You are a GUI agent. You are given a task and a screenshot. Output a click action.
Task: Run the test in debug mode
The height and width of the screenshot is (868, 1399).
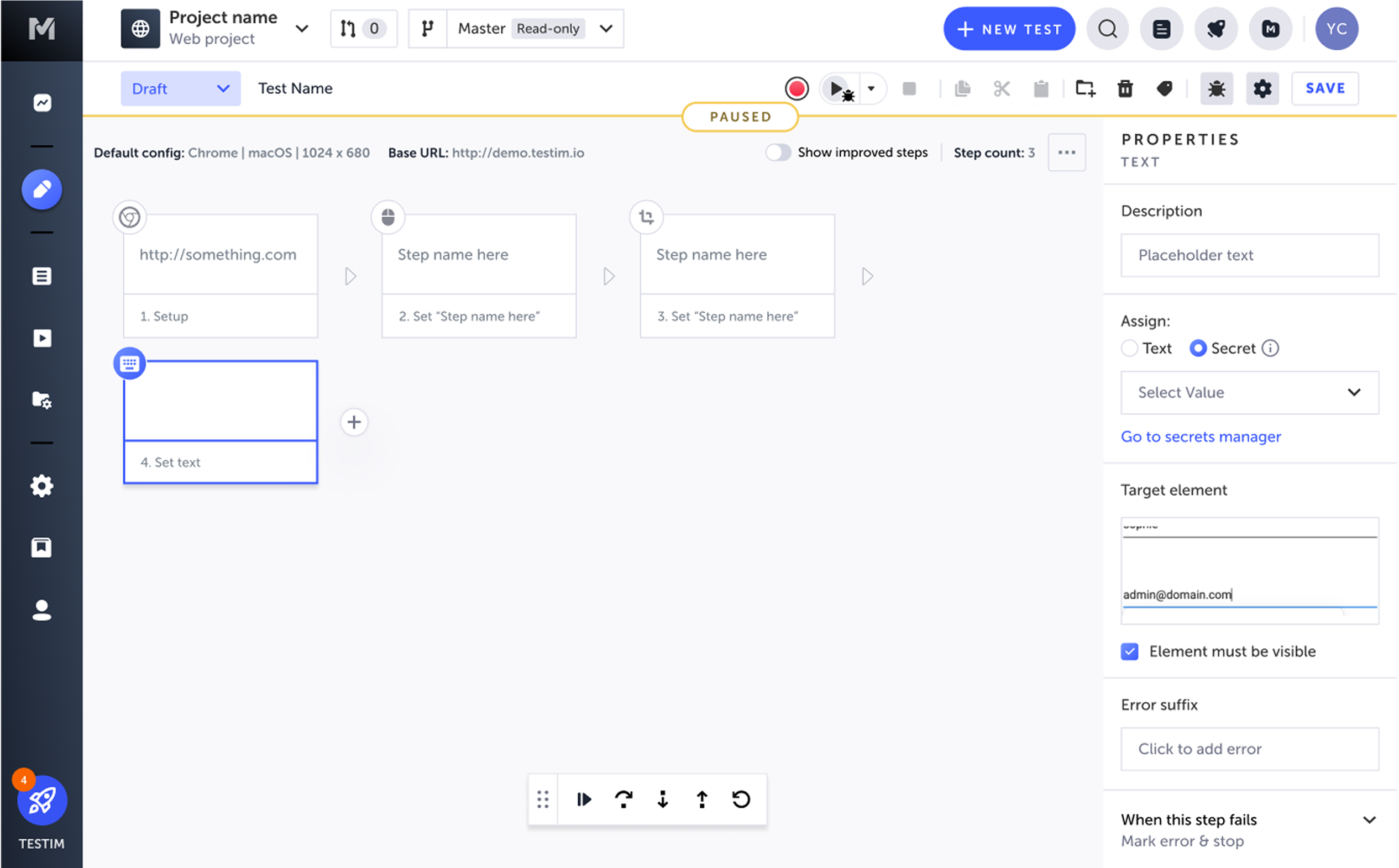841,89
